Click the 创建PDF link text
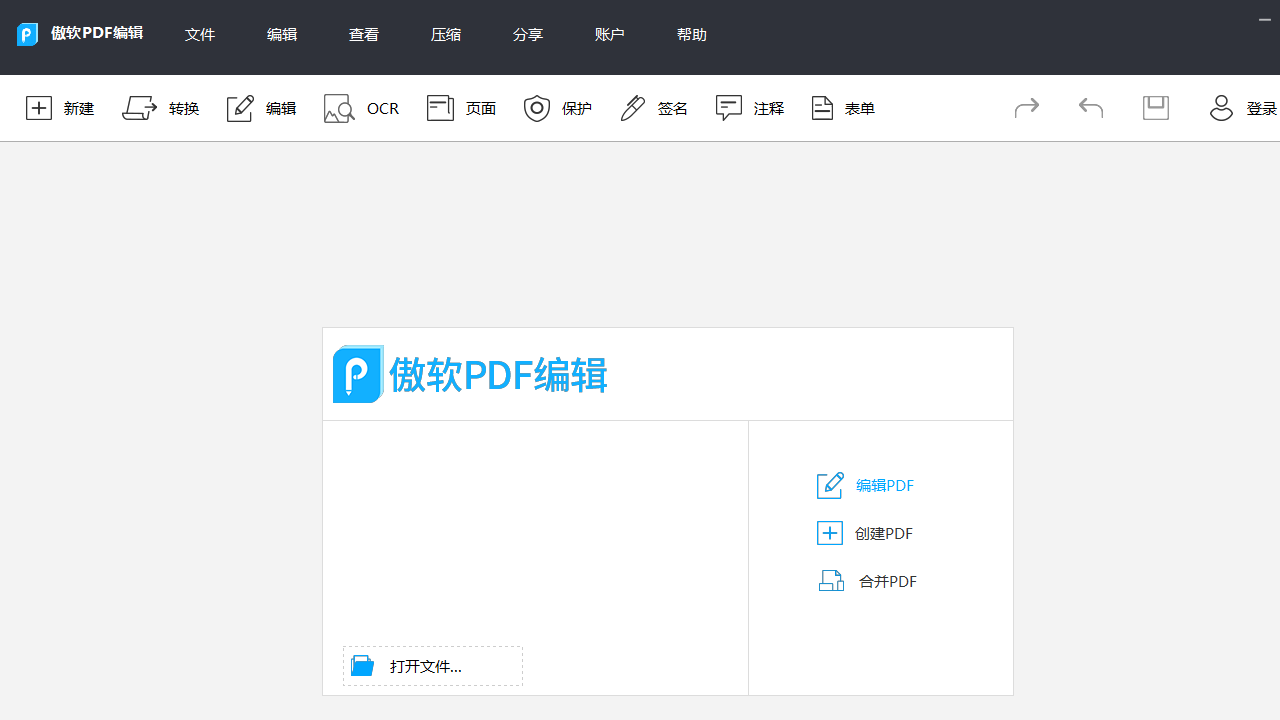Viewport: 1280px width, 720px height. point(884,534)
